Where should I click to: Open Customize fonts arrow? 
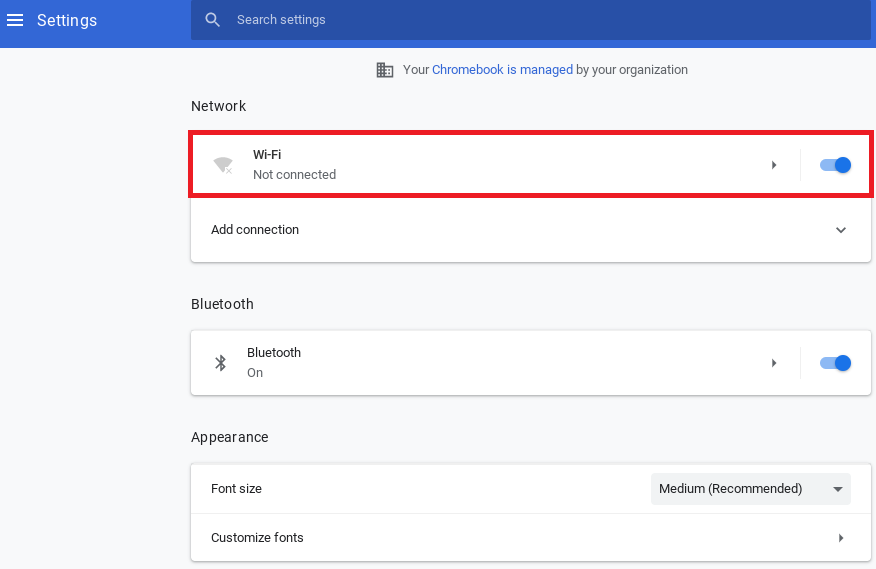pos(841,538)
